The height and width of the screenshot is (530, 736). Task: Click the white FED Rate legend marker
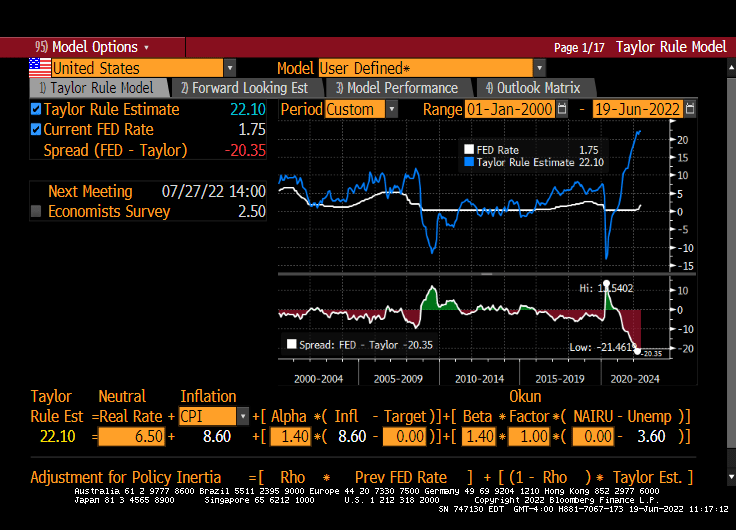pos(468,149)
